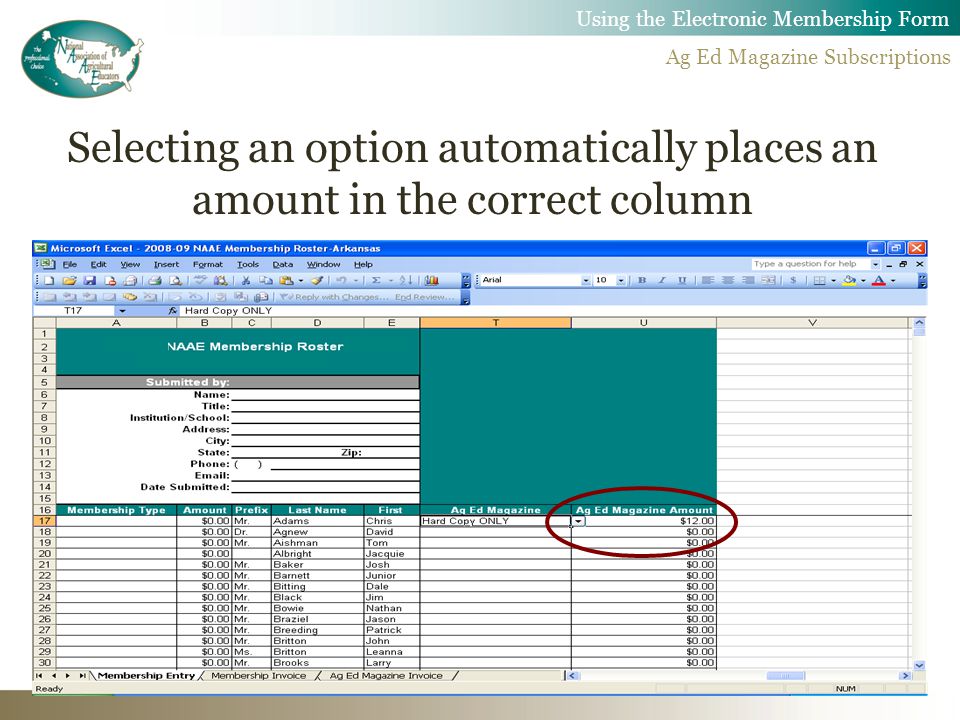Click the next sheet tab navigation arrow
This screenshot has width=960, height=720.
(67, 676)
